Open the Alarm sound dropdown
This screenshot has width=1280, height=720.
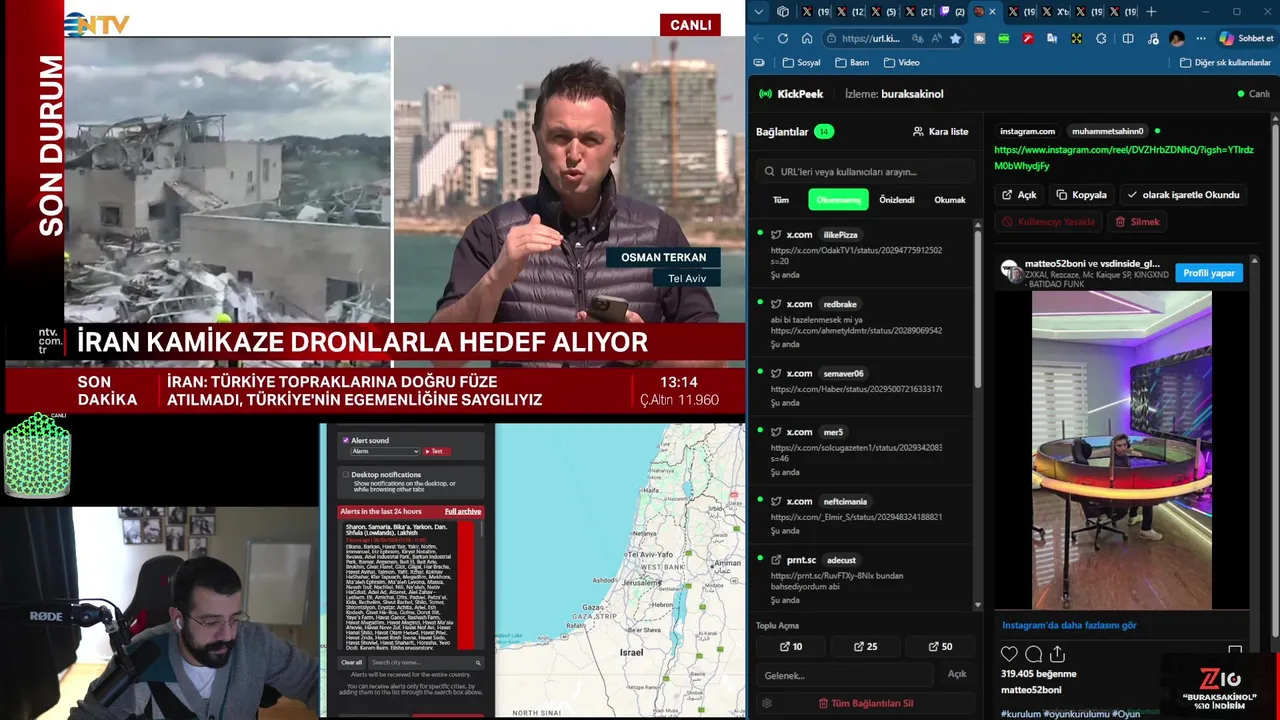[384, 451]
